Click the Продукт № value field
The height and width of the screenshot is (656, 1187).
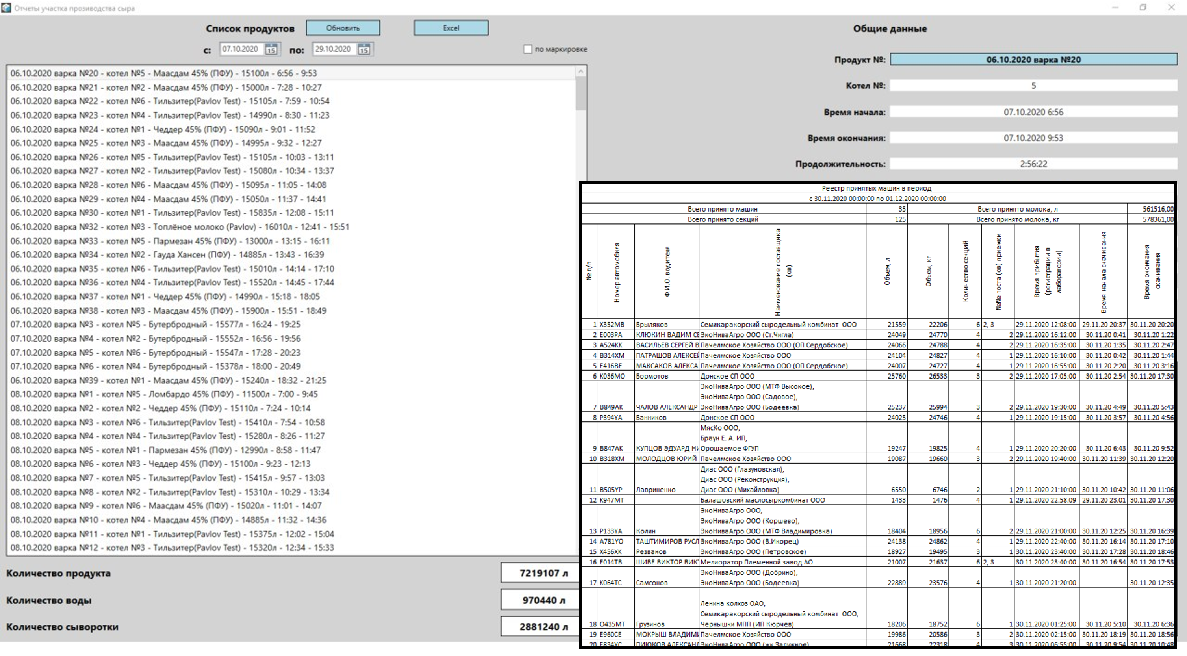coord(1034,59)
